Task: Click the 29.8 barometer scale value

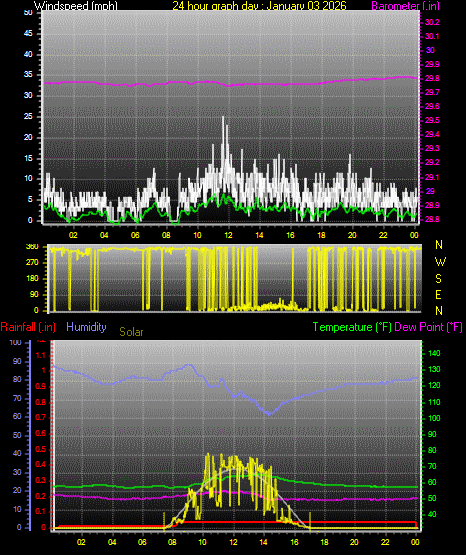Action: pos(432,78)
